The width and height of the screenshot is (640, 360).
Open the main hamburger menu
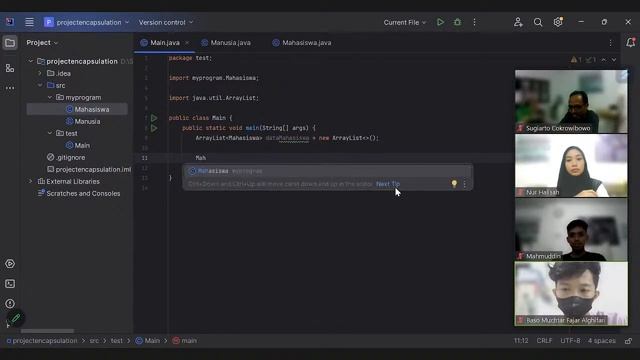coord(29,22)
